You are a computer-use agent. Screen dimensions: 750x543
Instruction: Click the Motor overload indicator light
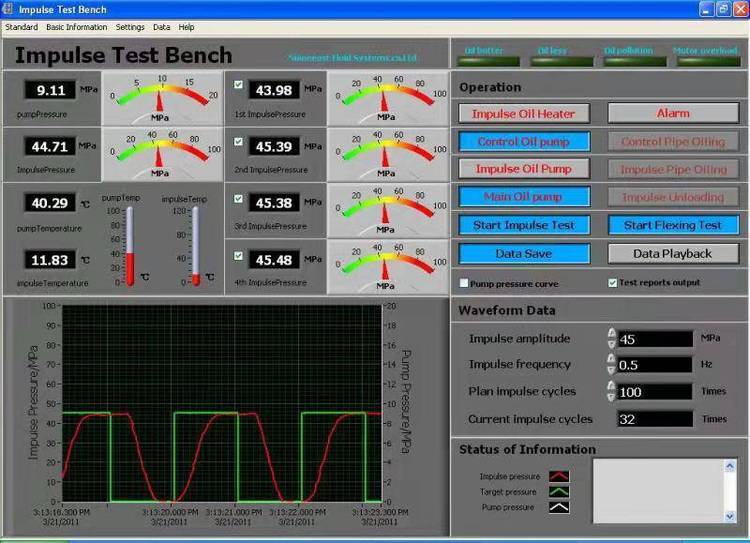coord(707,62)
